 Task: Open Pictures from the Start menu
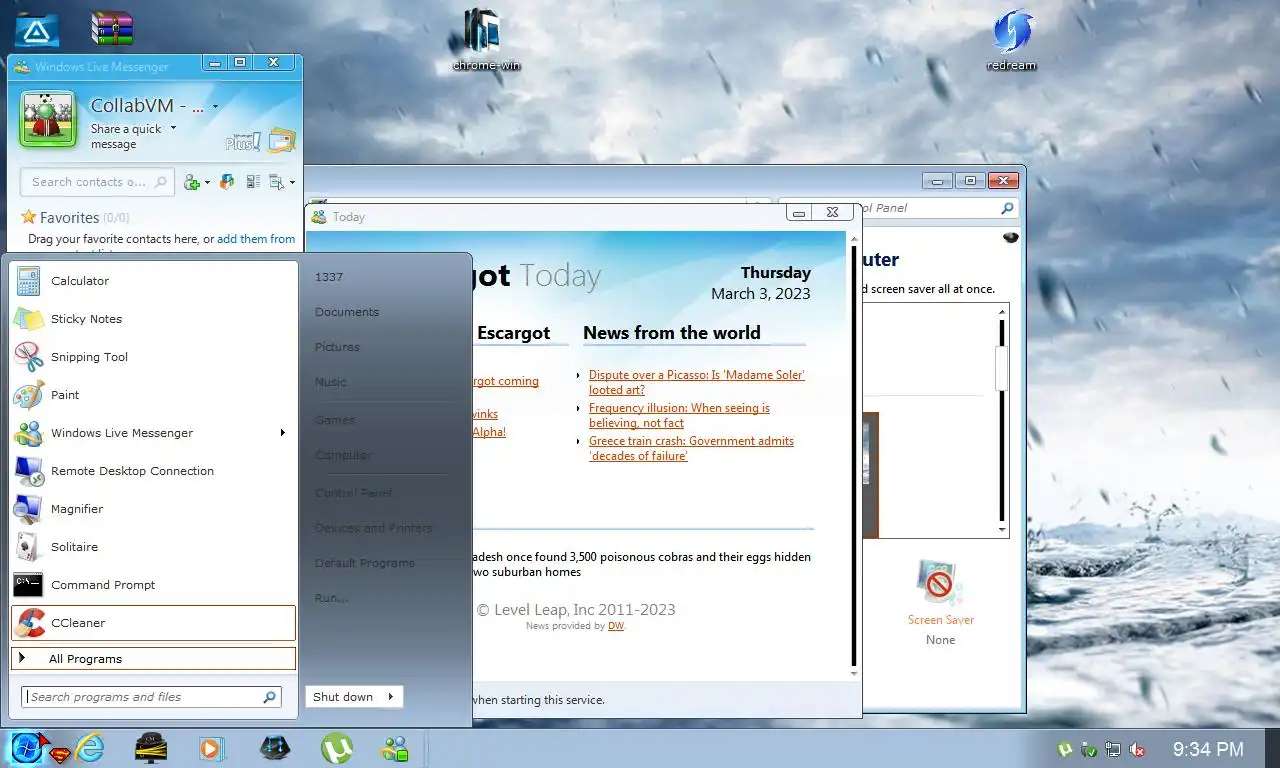pyautogui.click(x=337, y=347)
